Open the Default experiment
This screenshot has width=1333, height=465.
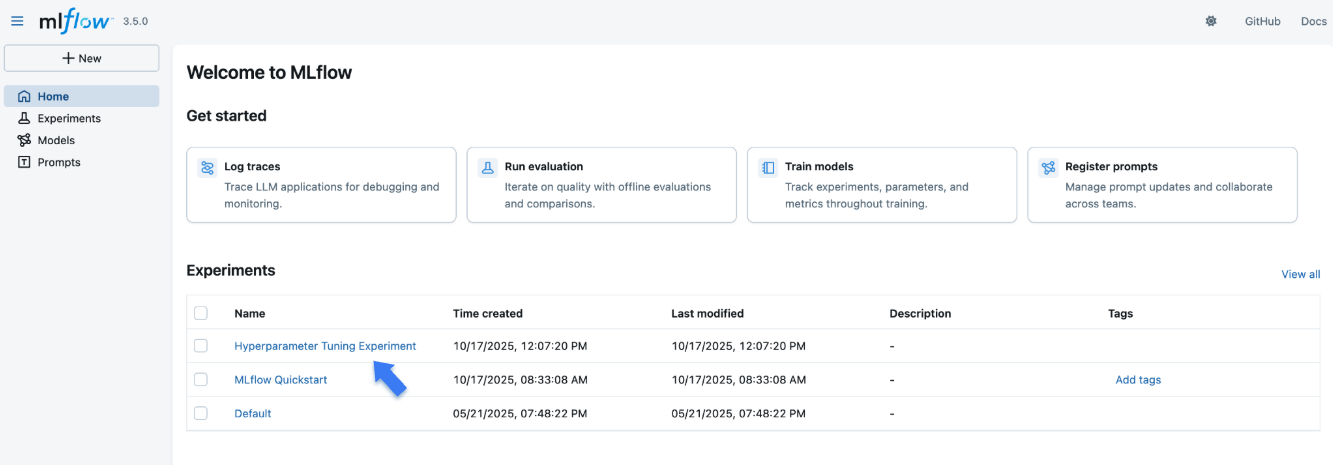click(x=253, y=413)
